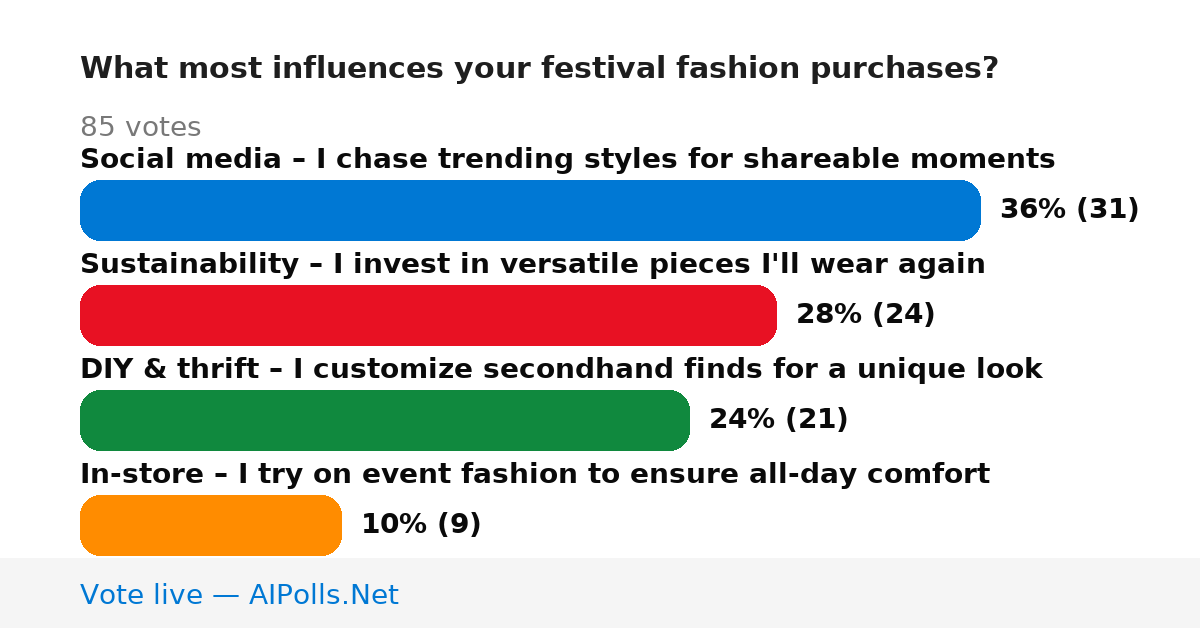The image size is (1200, 628).
Task: Click the 85 votes count text
Action: [140, 127]
